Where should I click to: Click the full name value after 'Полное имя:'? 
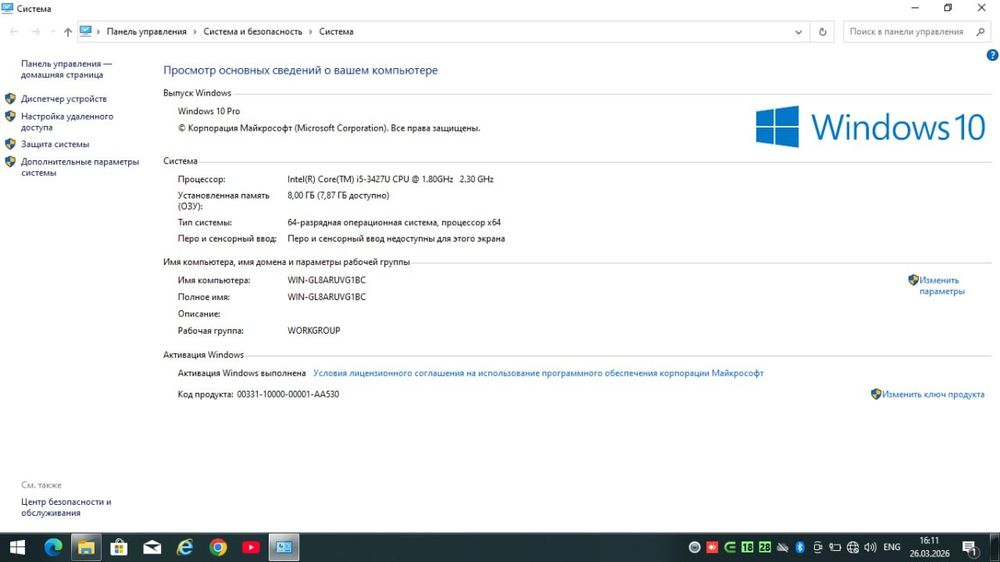coord(327,297)
